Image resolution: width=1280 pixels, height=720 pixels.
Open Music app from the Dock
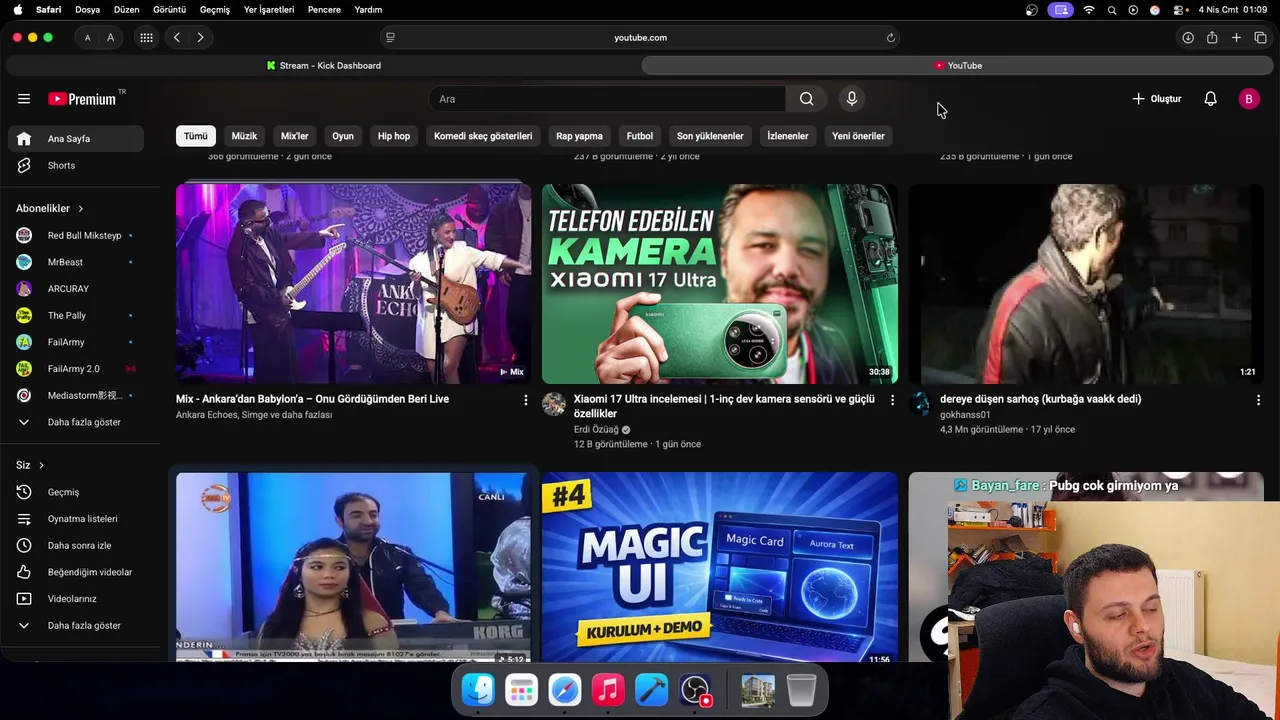pos(608,690)
